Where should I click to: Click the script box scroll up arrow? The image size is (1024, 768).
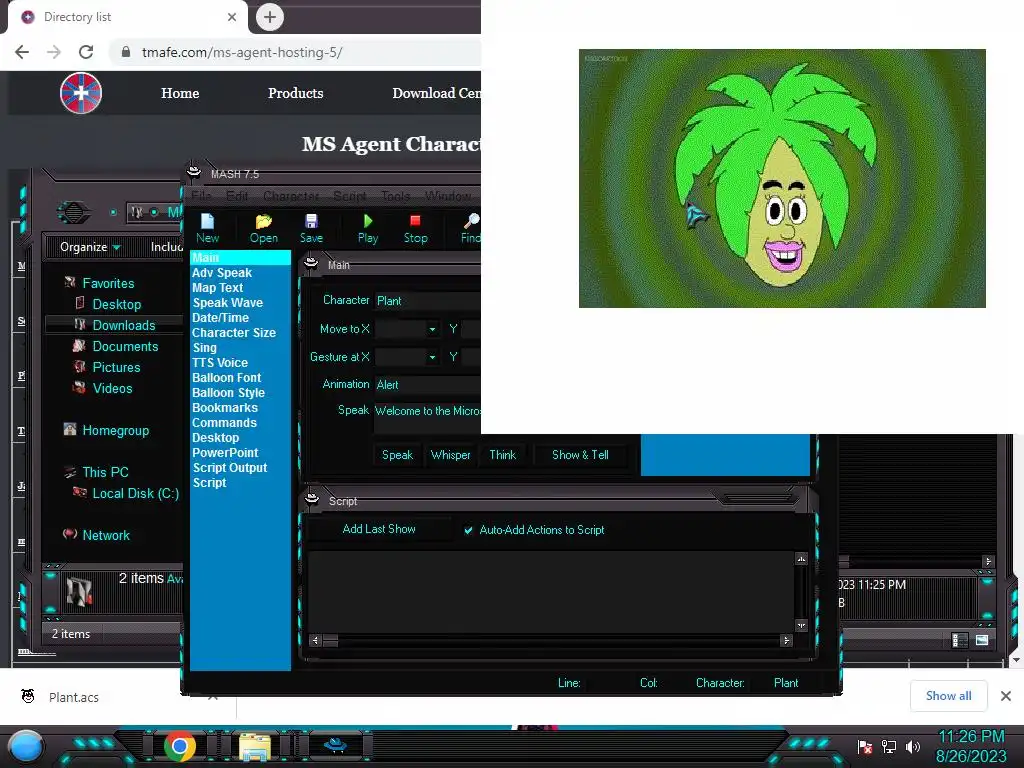801,559
